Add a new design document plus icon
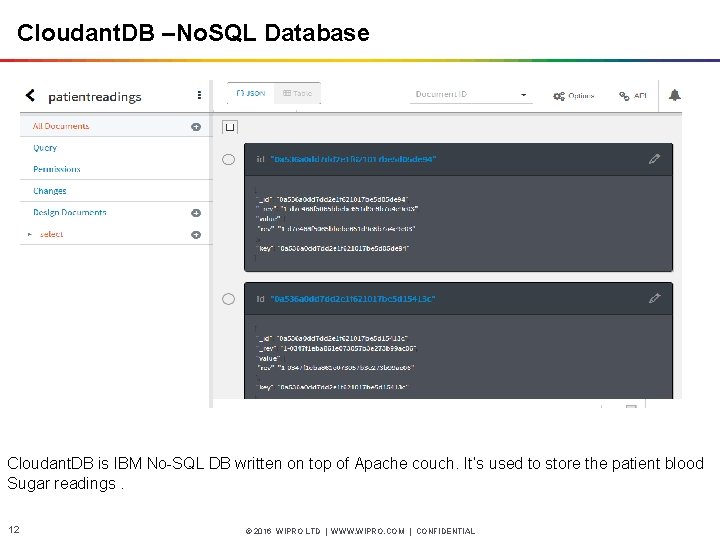 (196, 213)
